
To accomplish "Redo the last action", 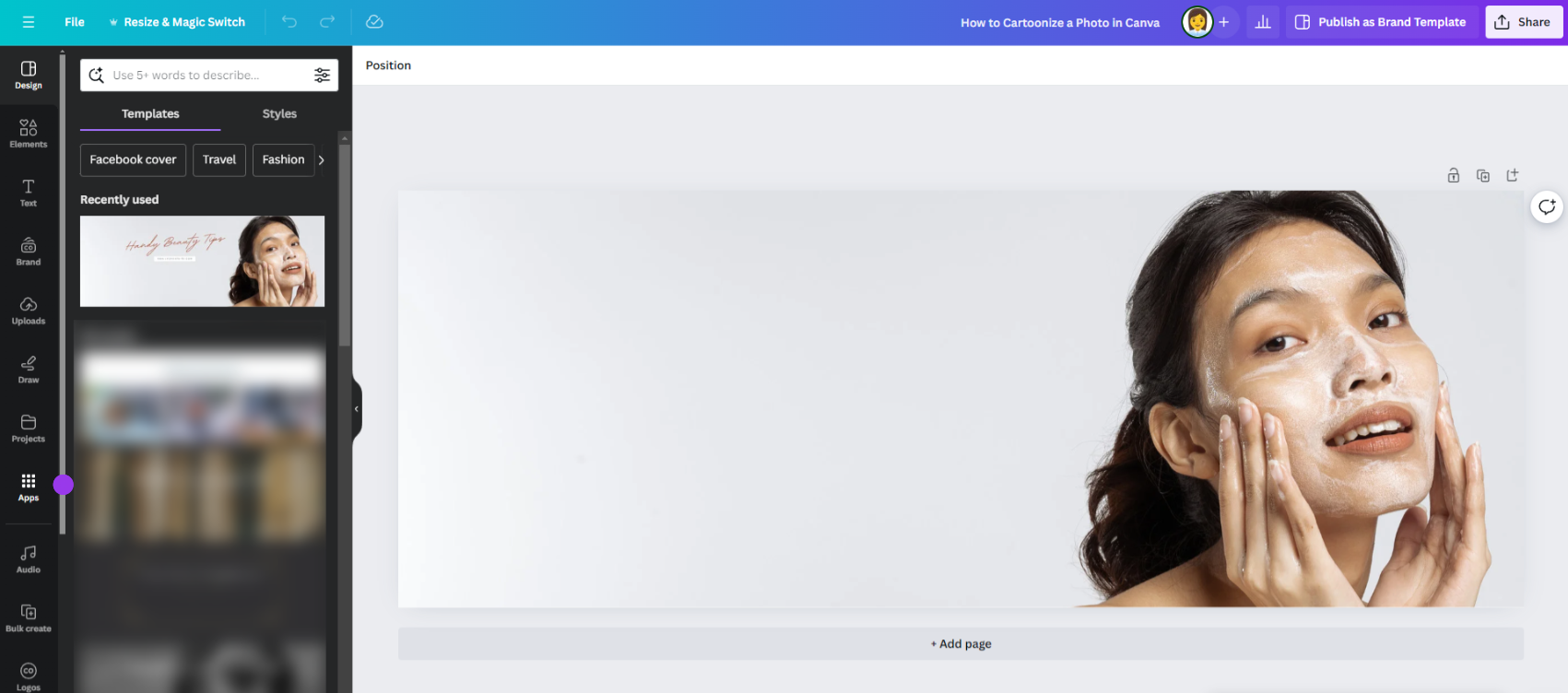I will point(327,22).
